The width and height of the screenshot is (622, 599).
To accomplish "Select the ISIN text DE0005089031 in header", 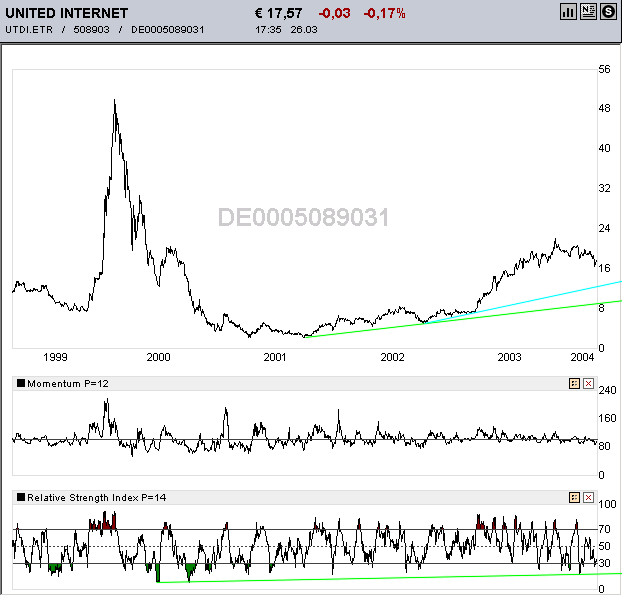I will tap(167, 30).
